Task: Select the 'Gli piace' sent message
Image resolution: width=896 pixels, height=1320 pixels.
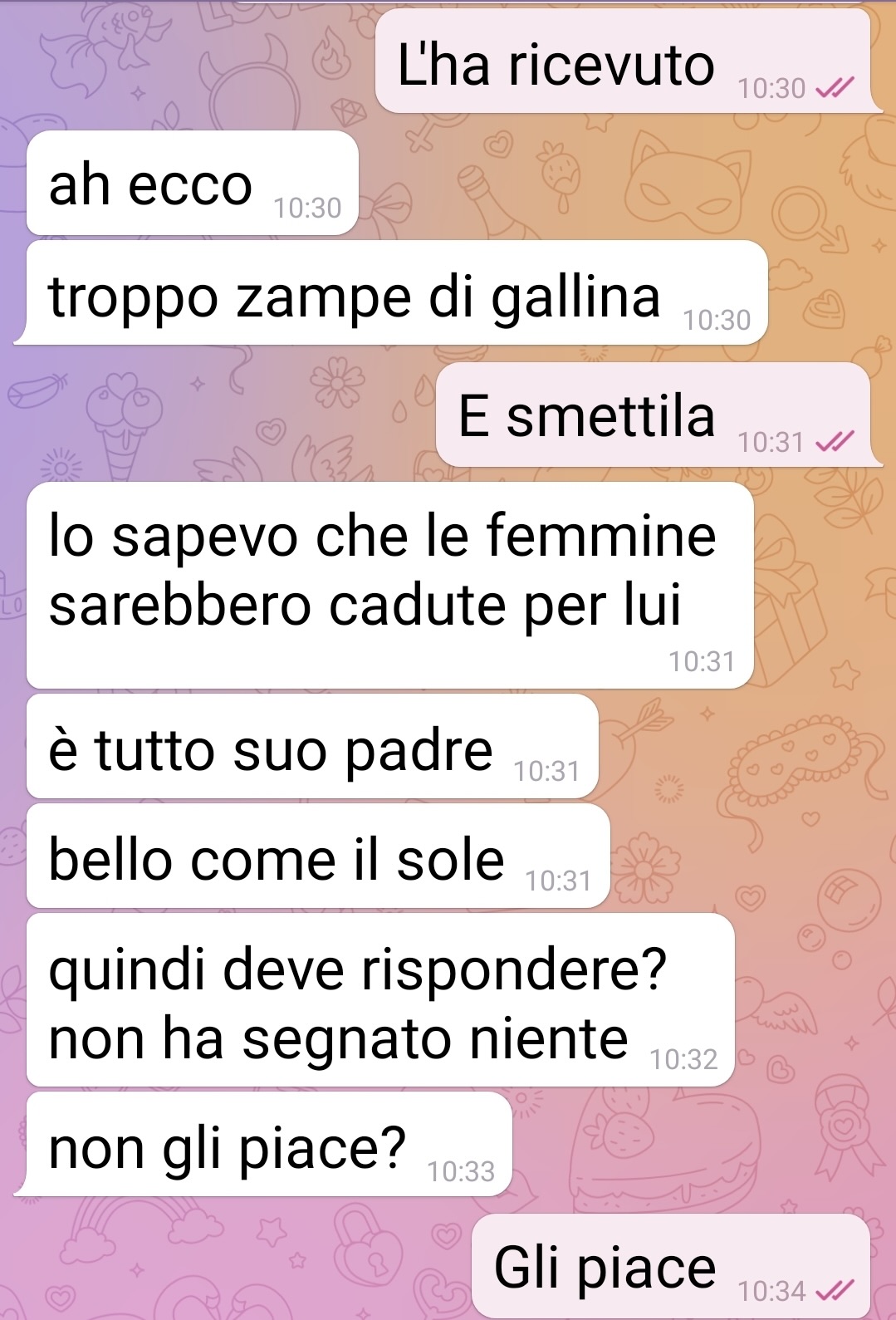Action: pos(671,1265)
